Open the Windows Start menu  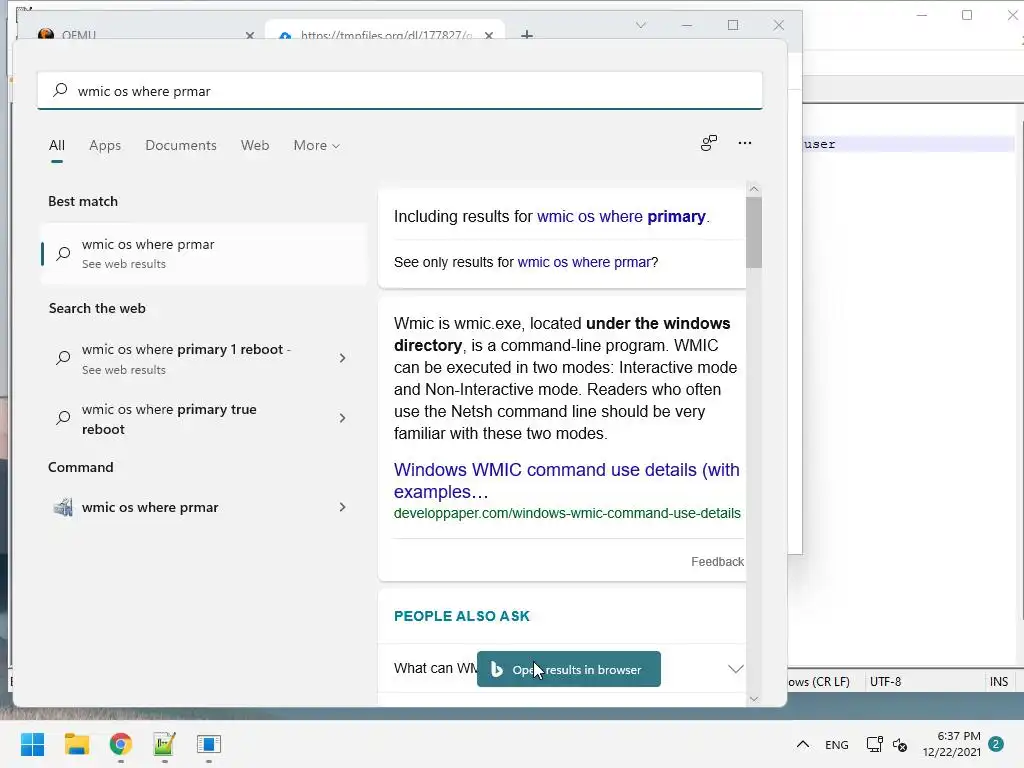(x=33, y=744)
